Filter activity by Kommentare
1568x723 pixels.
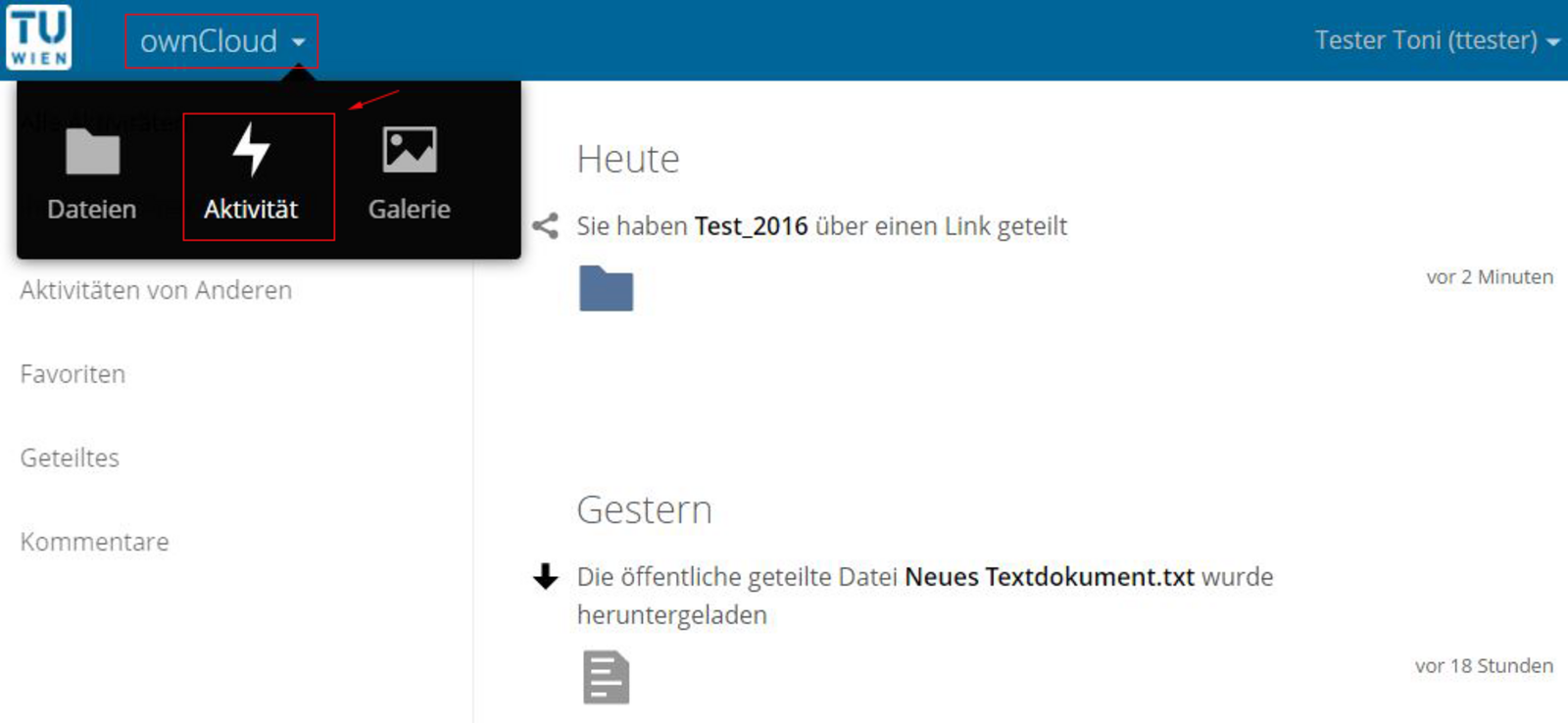[x=94, y=542]
